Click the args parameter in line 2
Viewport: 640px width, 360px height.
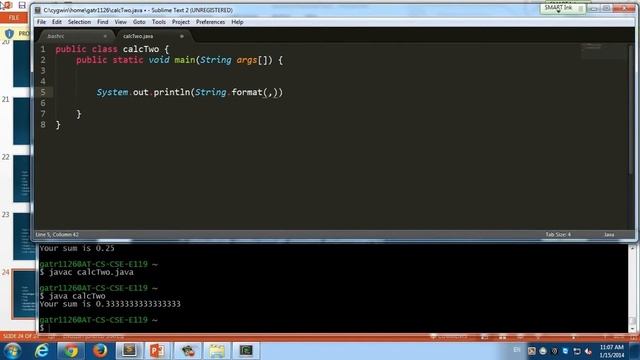click(247, 60)
